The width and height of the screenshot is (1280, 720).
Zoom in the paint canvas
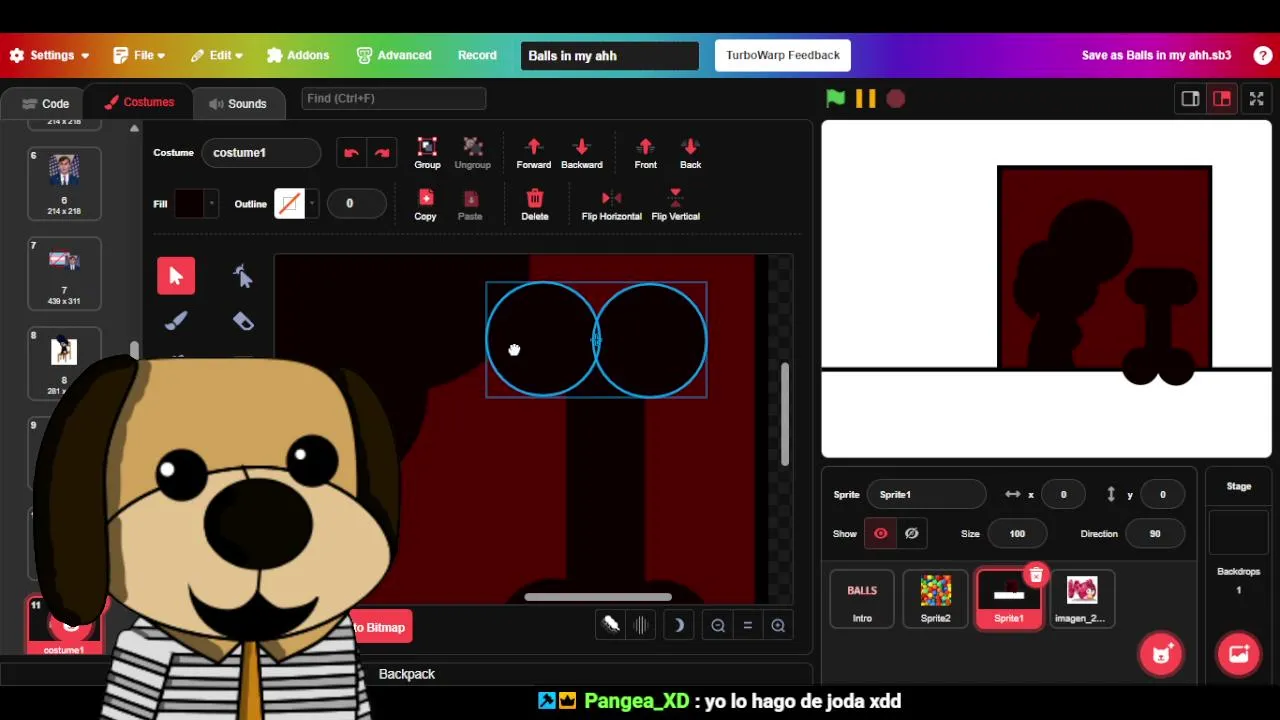click(778, 625)
